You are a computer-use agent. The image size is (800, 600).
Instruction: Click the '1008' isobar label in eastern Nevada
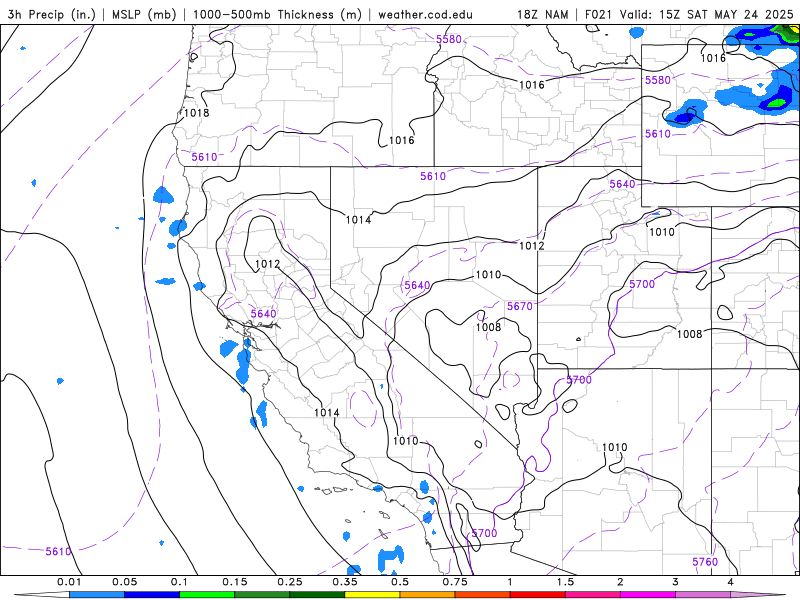coord(488,327)
